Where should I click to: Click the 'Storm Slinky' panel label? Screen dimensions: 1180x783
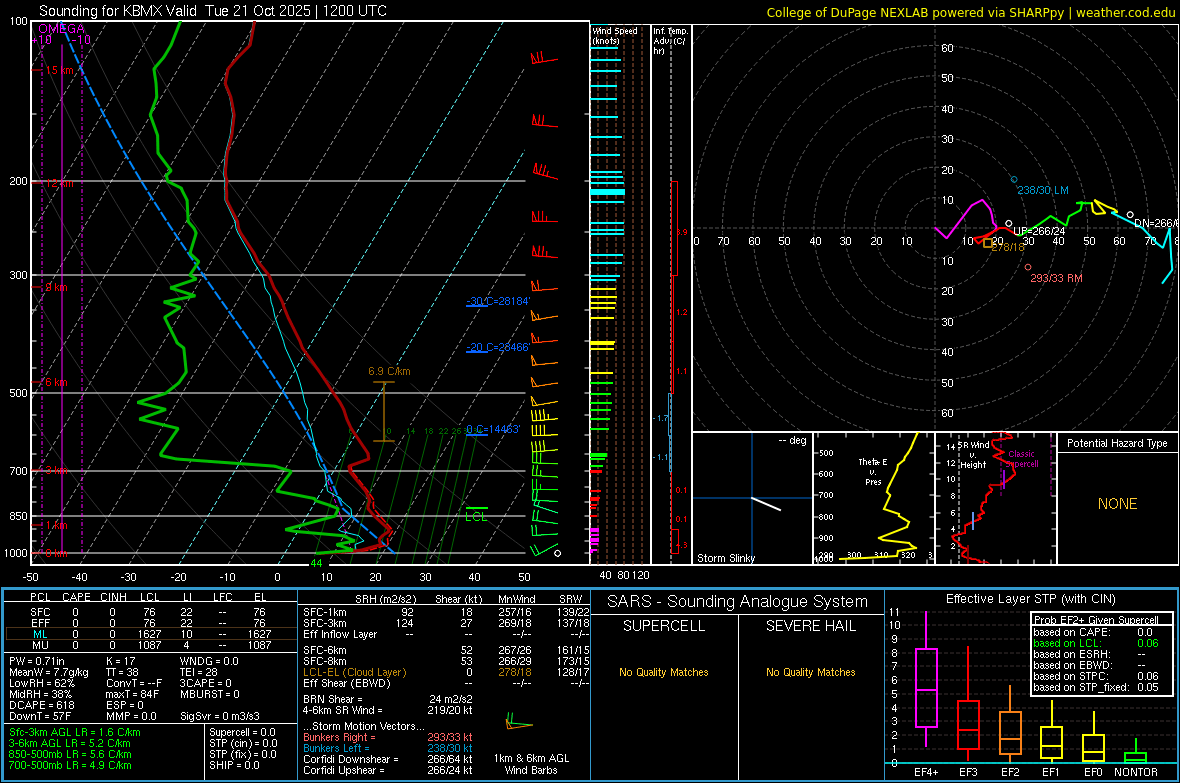click(x=725, y=558)
